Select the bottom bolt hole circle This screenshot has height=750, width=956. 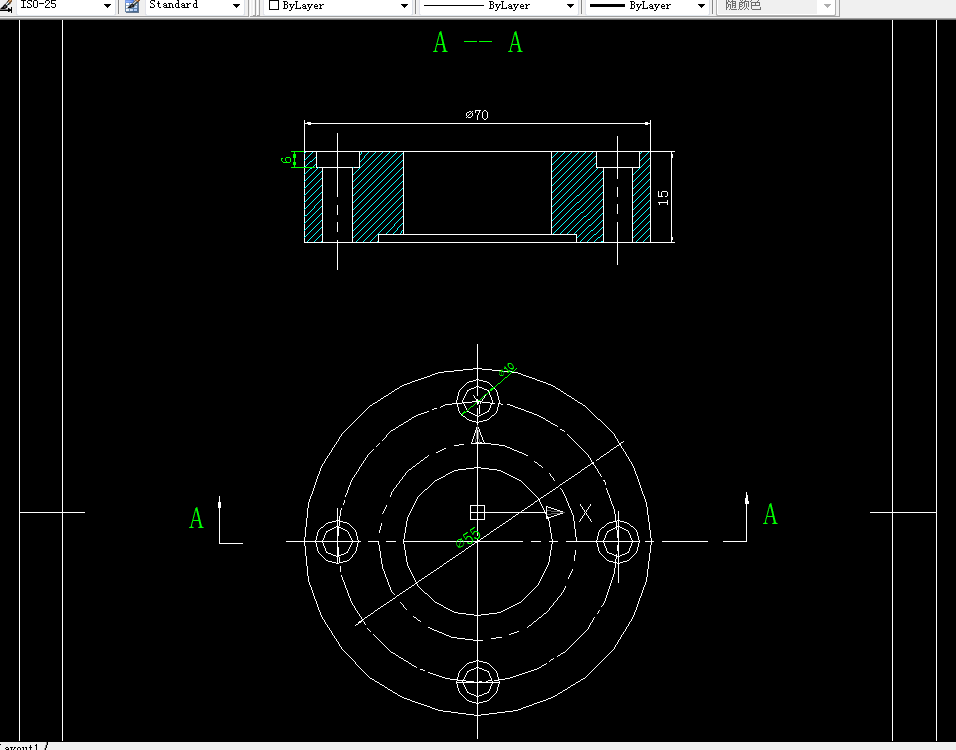tap(478, 681)
